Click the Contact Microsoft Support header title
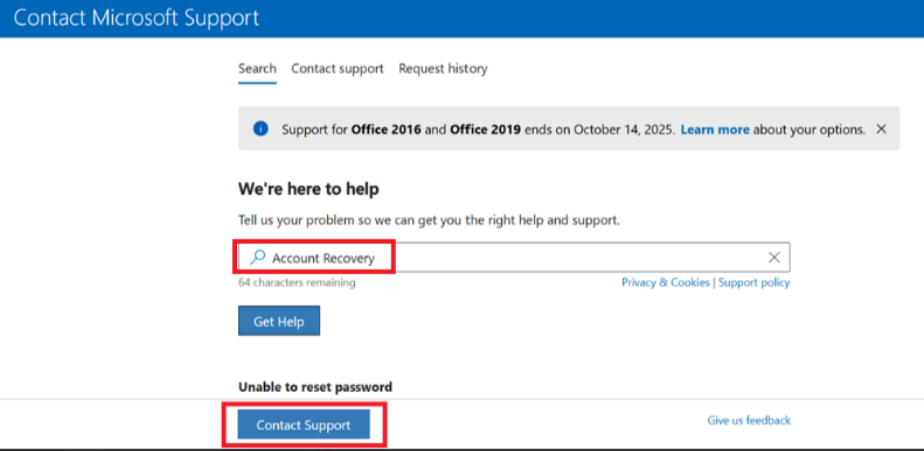 (136, 18)
